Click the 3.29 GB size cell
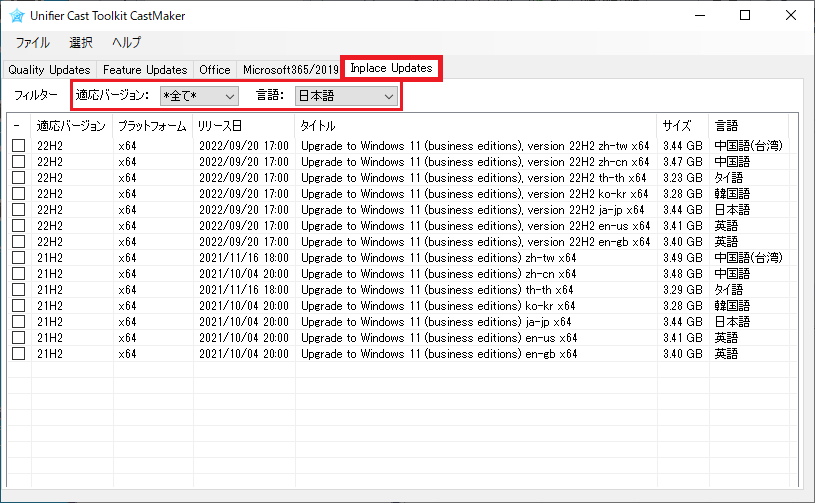 (682, 290)
